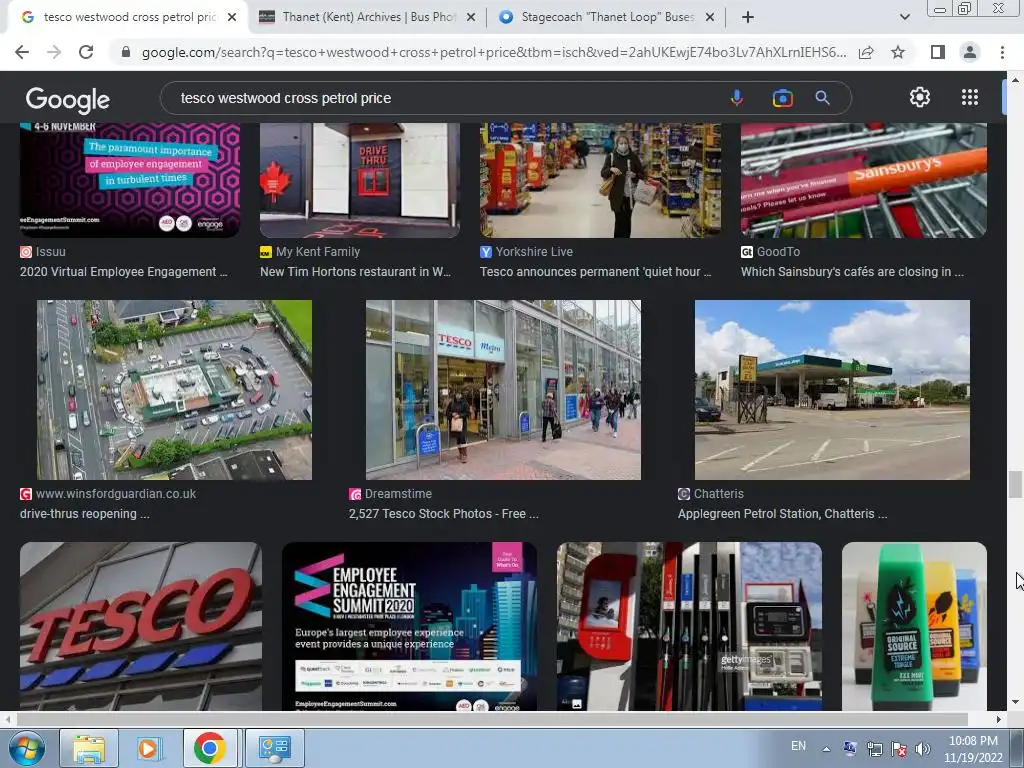Click the horizontal scrollbar at page bottom

(x=491, y=719)
